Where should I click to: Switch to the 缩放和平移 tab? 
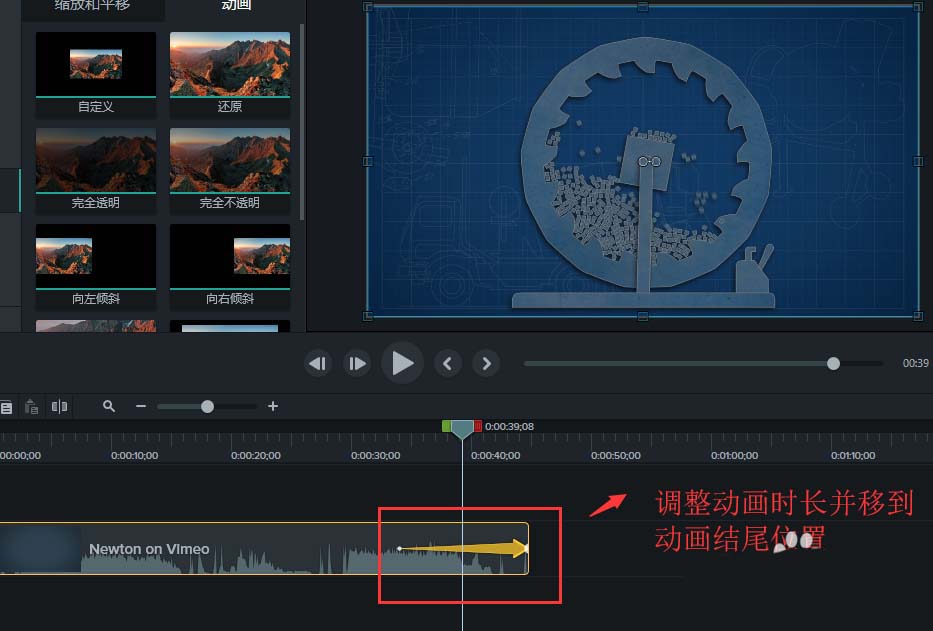click(x=92, y=5)
